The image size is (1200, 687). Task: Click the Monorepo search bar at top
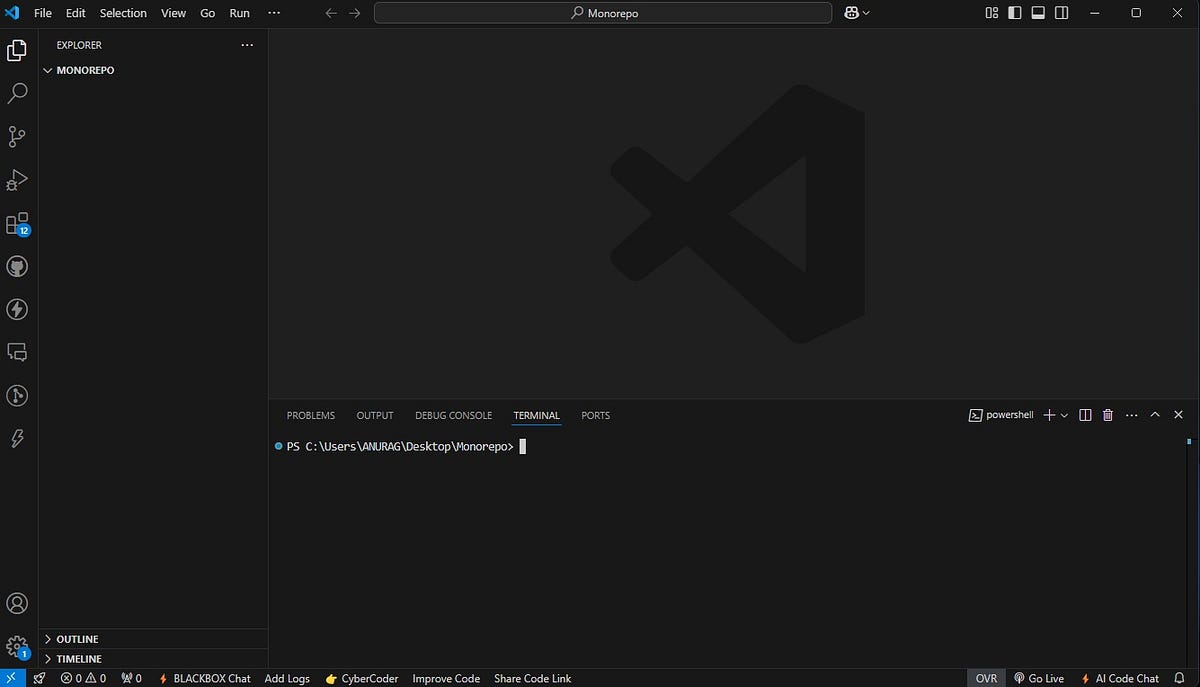[x=602, y=13]
